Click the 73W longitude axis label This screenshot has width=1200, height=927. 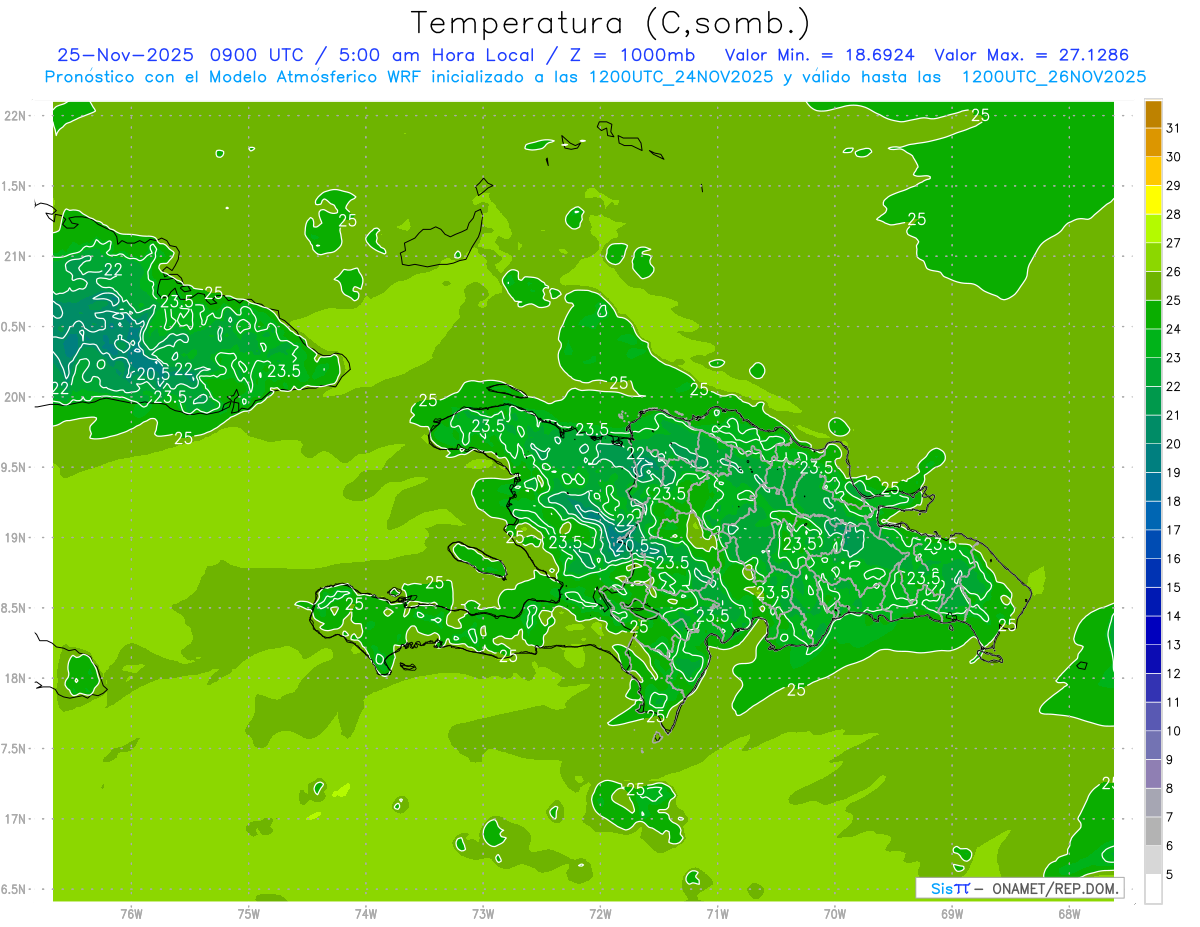click(483, 913)
